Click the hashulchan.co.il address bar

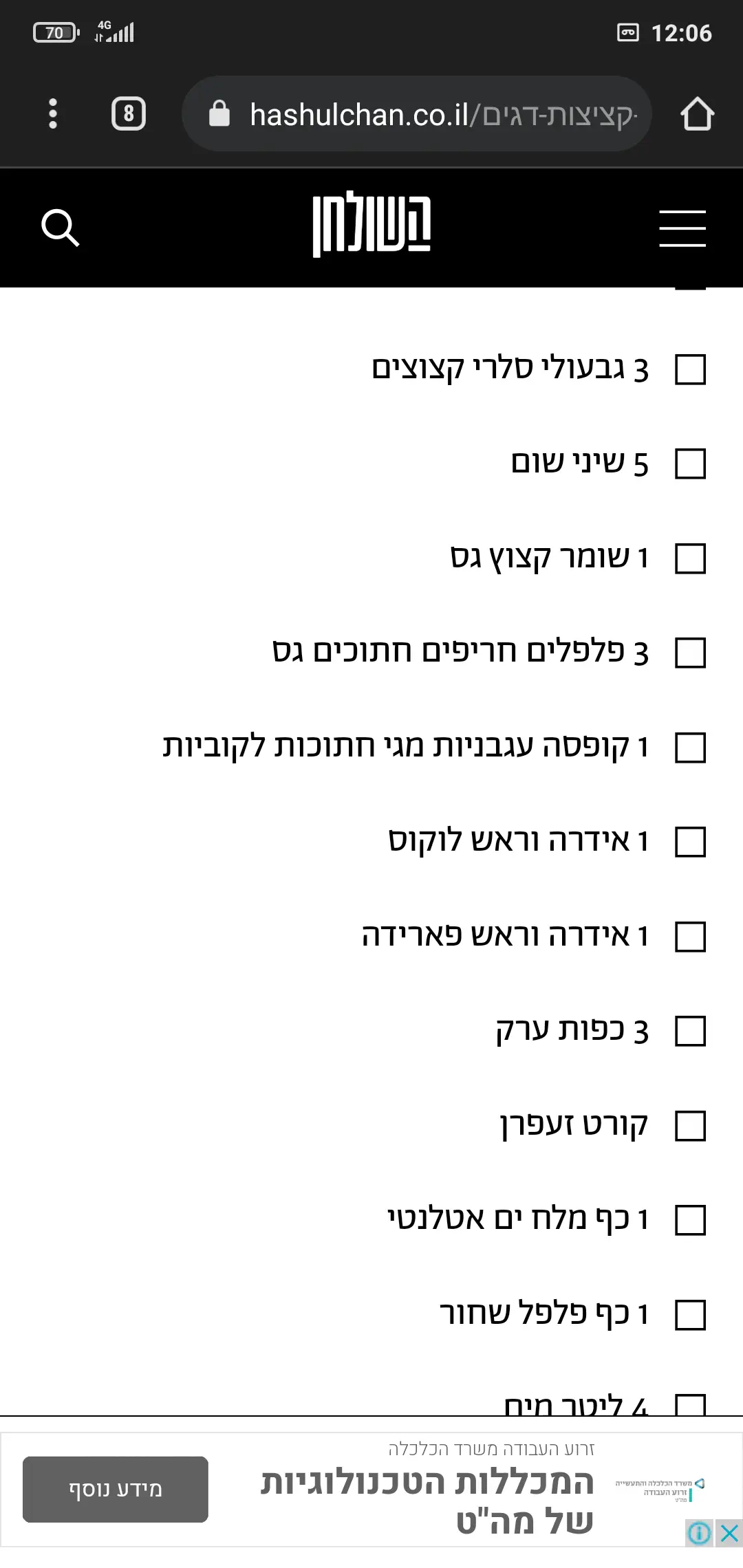tap(440, 114)
